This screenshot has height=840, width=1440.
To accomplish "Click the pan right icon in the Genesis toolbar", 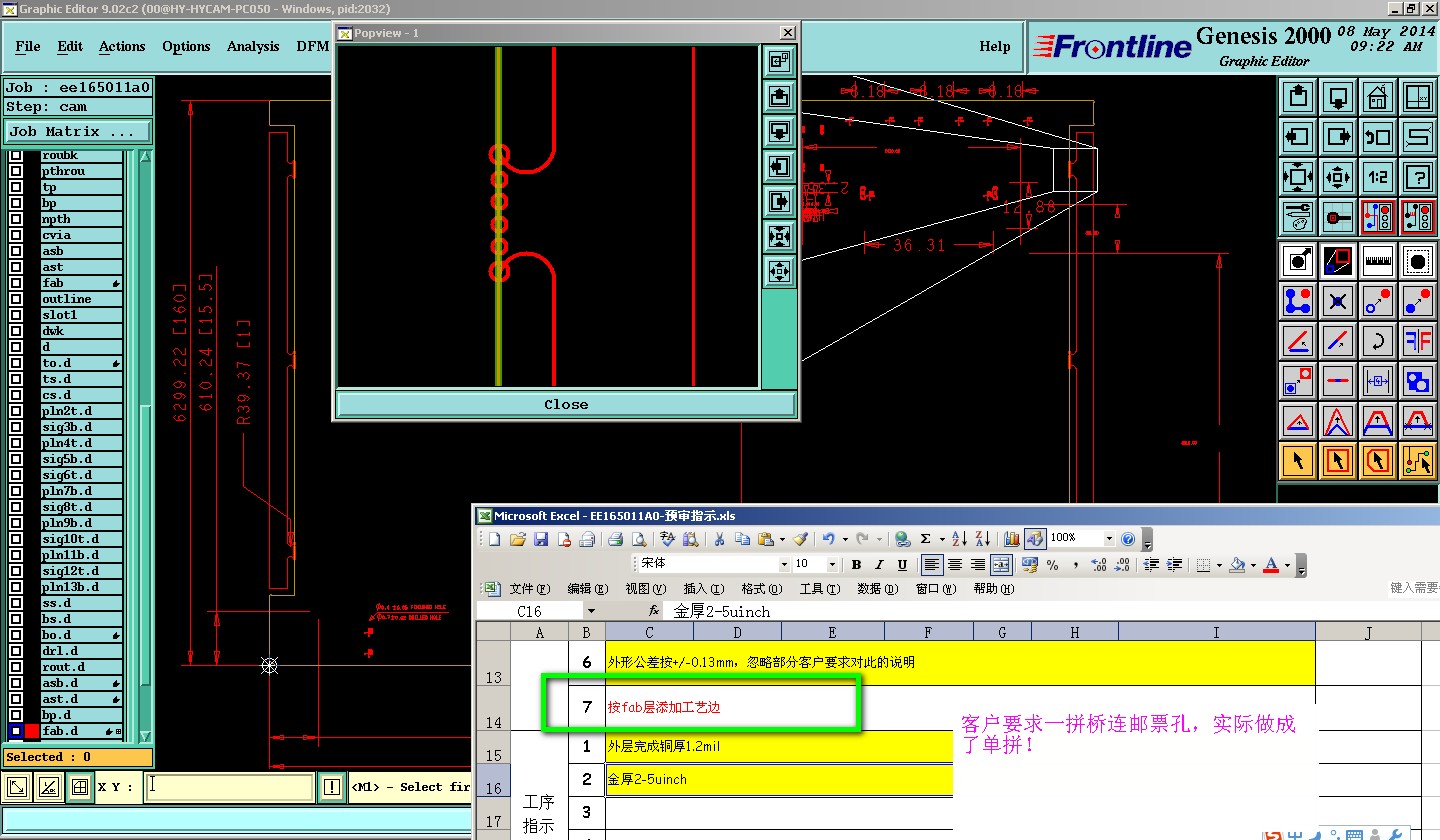I will coord(1338,137).
